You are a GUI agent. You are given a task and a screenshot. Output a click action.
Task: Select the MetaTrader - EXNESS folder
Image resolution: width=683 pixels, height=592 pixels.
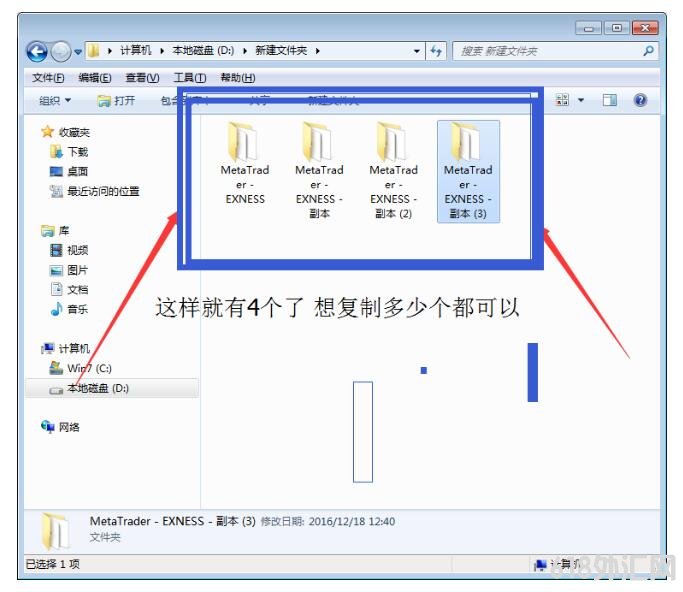(245, 163)
